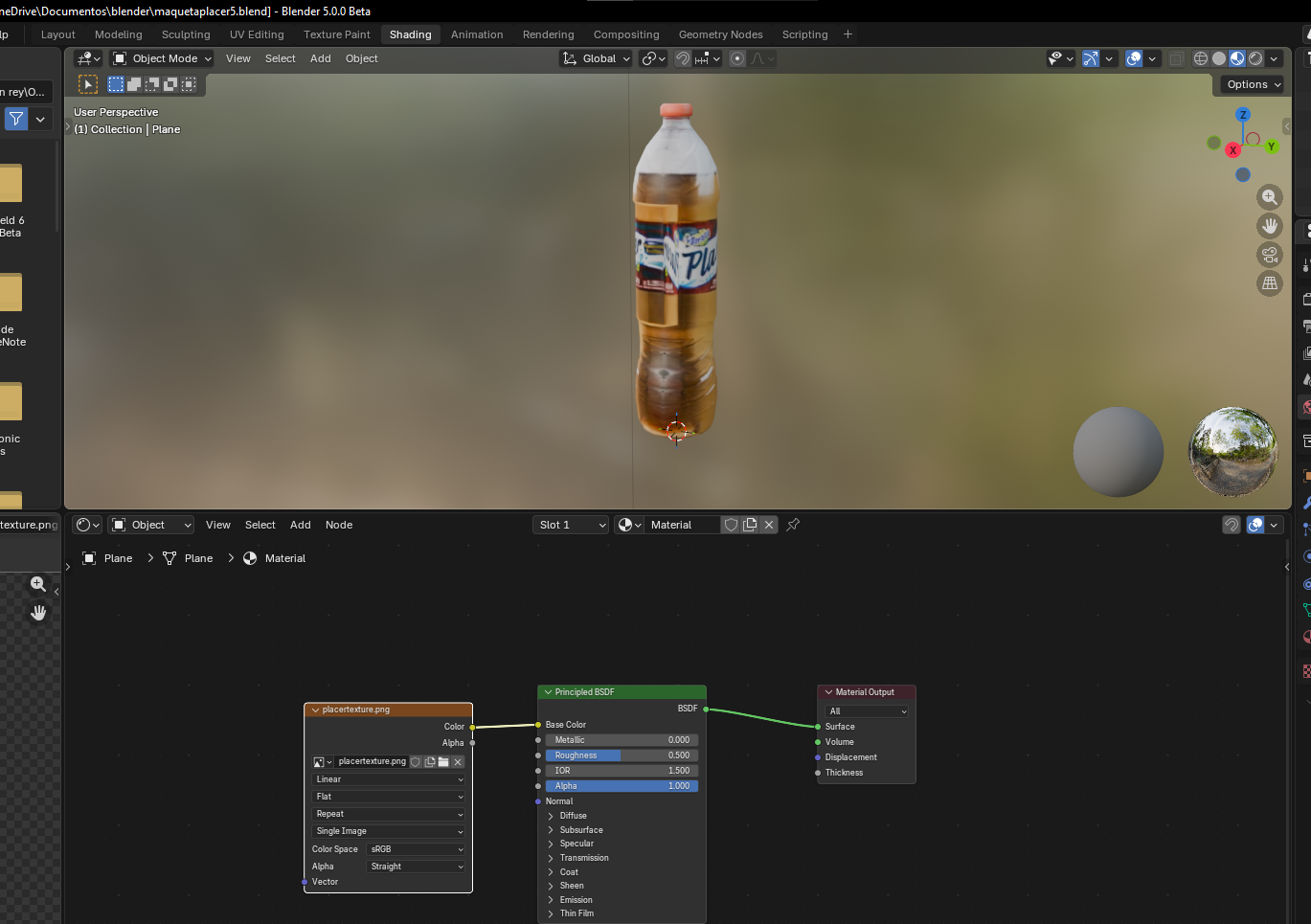Click the Options button in the viewport
The image size is (1311, 924).
(x=1253, y=84)
